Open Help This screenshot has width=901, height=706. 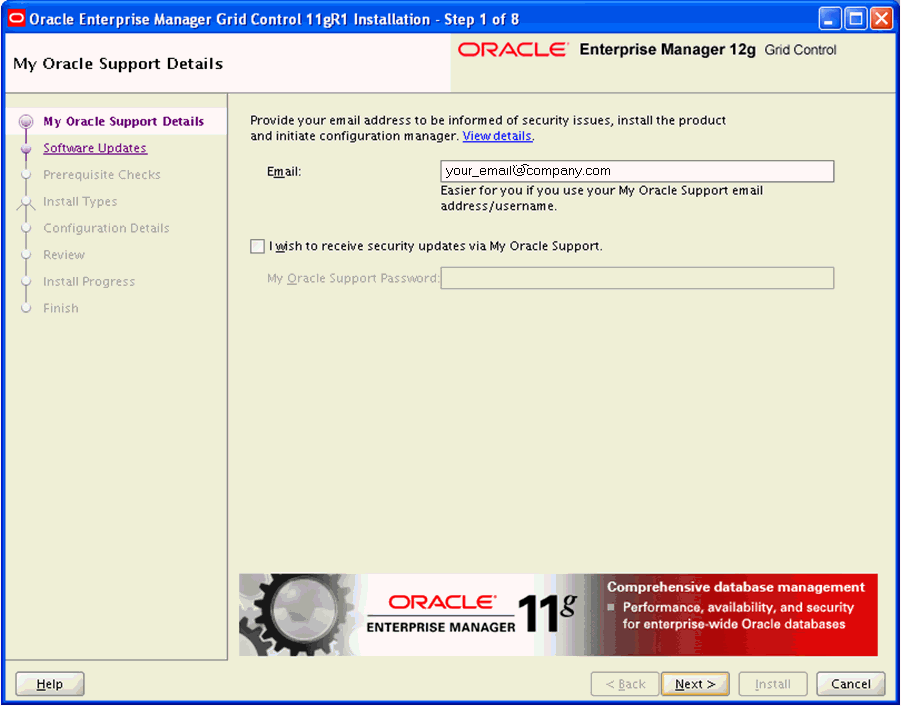click(50, 684)
